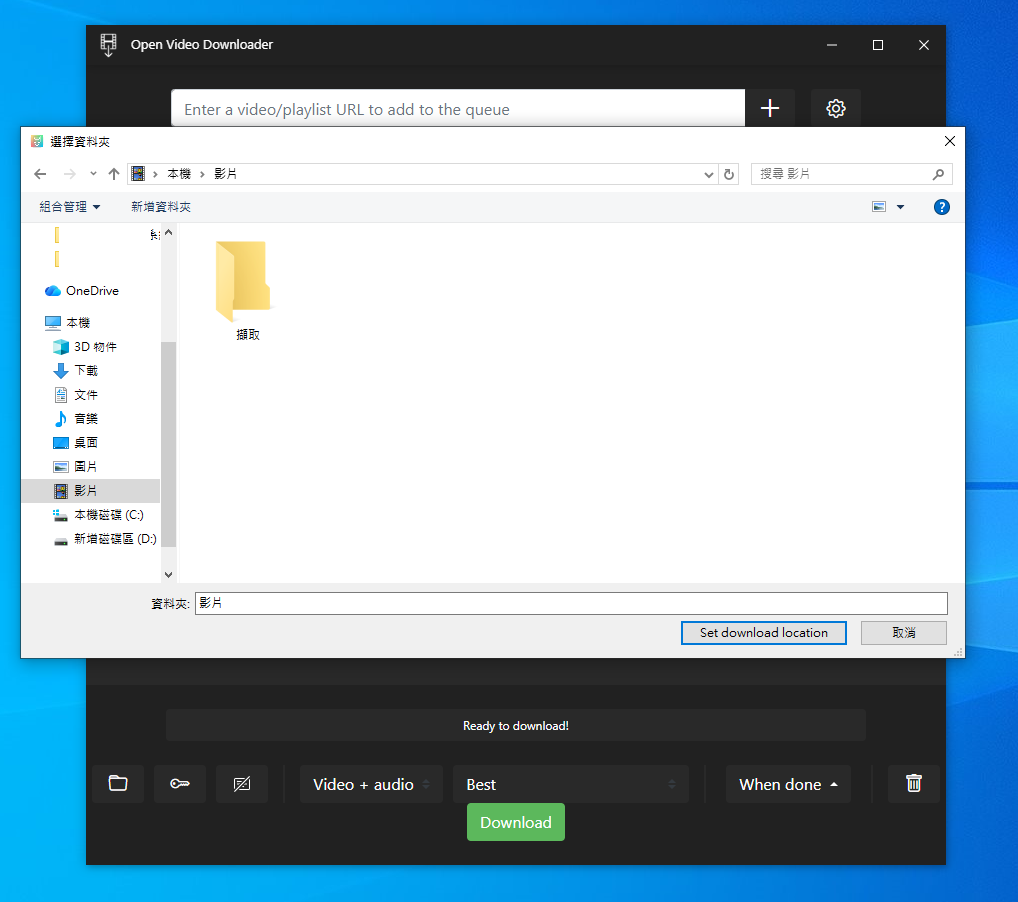
Task: Open the Best quality dropdown
Action: [570, 784]
